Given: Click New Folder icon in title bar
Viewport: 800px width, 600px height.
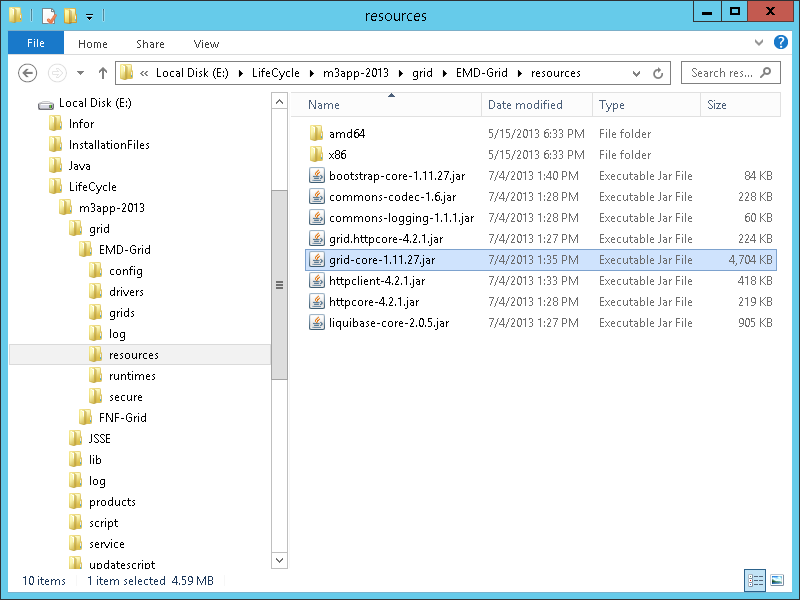Looking at the screenshot, I should [x=69, y=16].
